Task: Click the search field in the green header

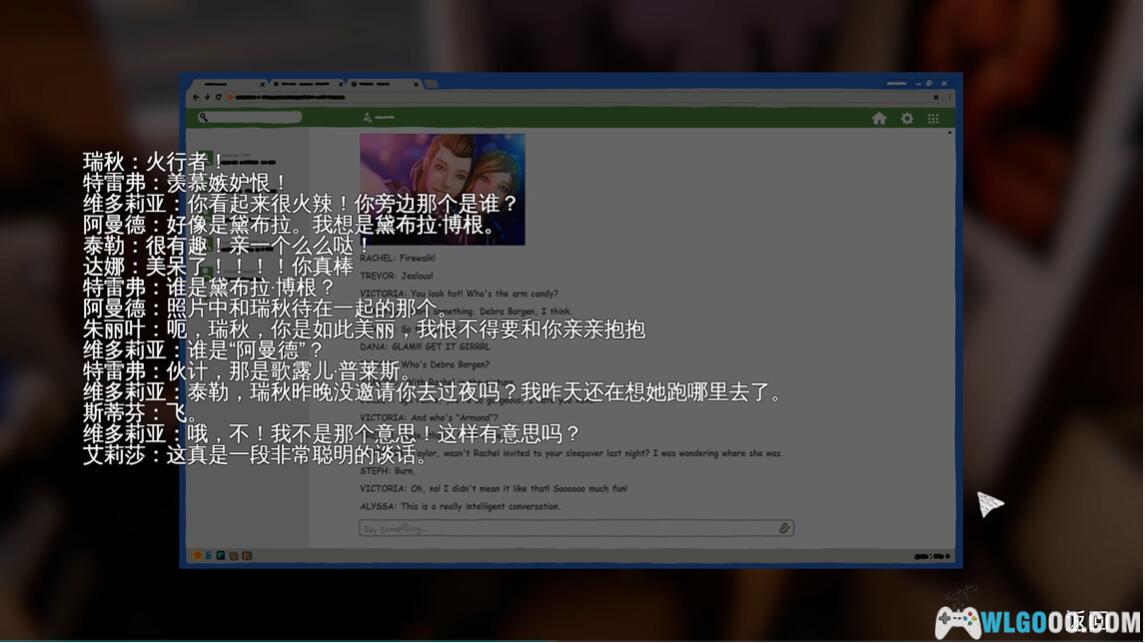Action: 250,118
